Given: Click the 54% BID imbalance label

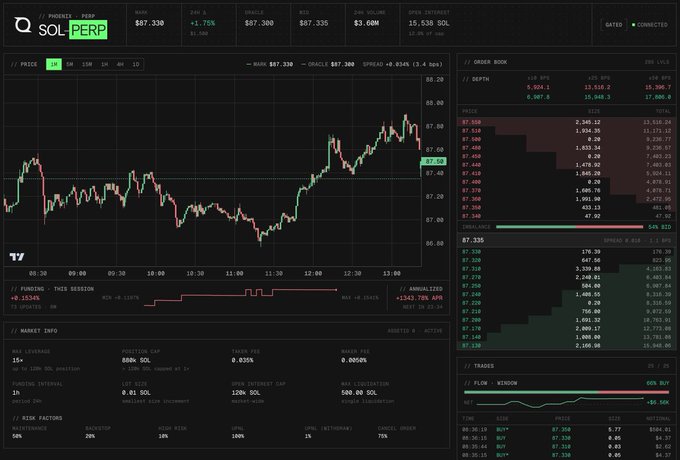Looking at the screenshot, I should [659, 227].
